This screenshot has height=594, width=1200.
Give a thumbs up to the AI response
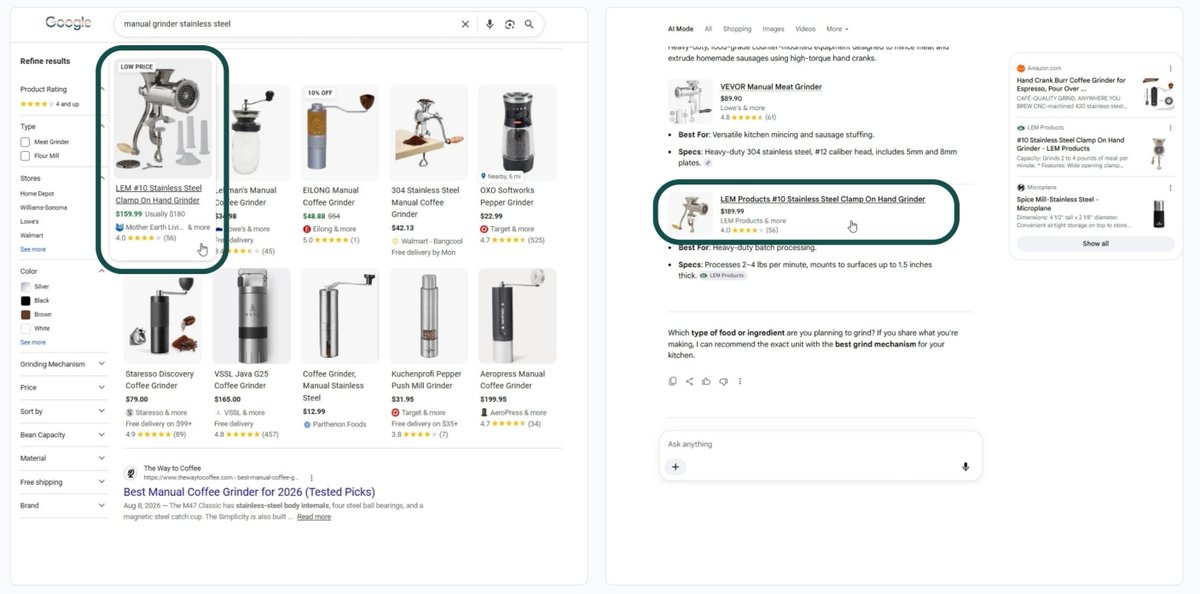[706, 381]
